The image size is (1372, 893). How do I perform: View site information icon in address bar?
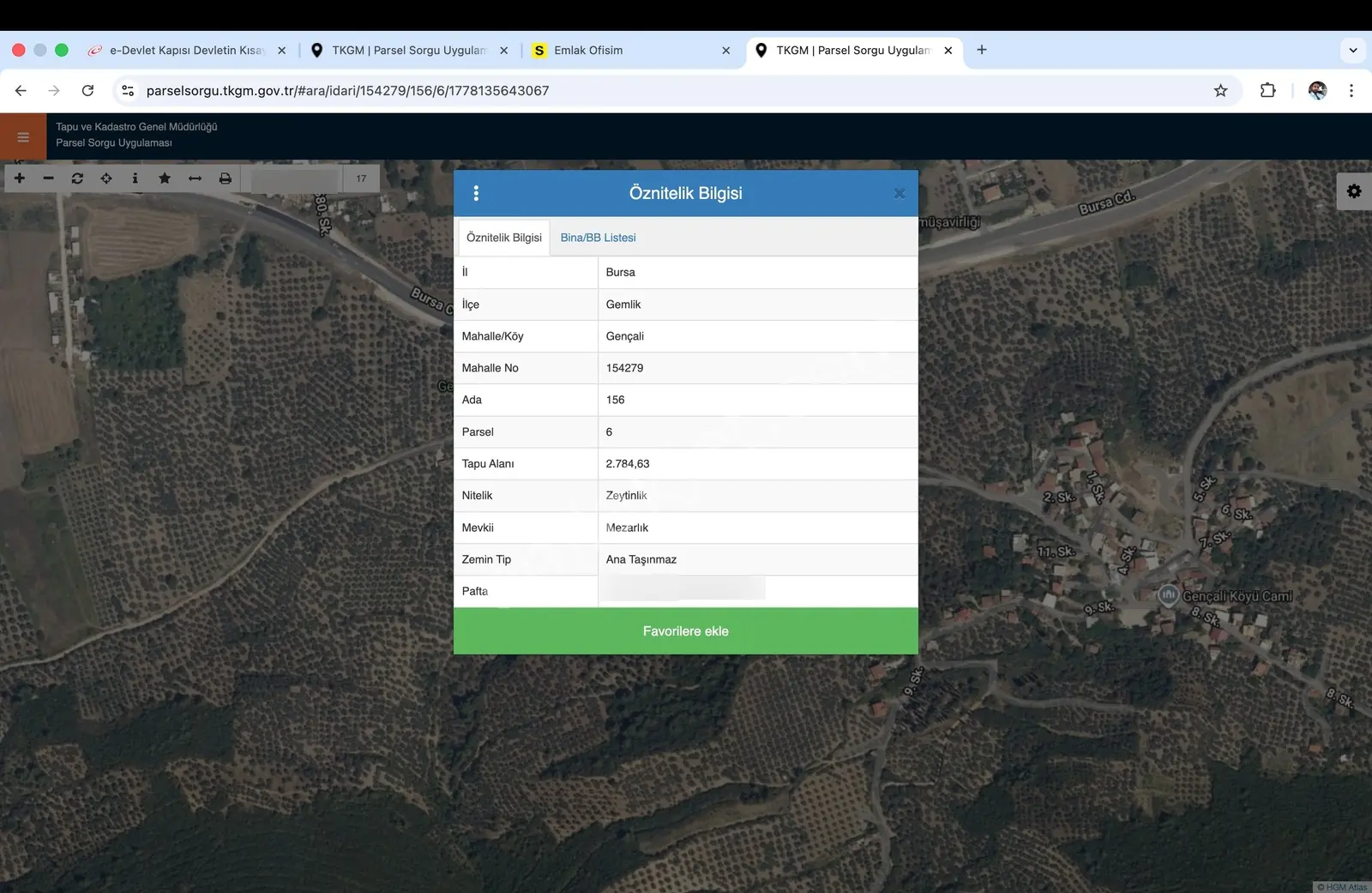tap(128, 90)
